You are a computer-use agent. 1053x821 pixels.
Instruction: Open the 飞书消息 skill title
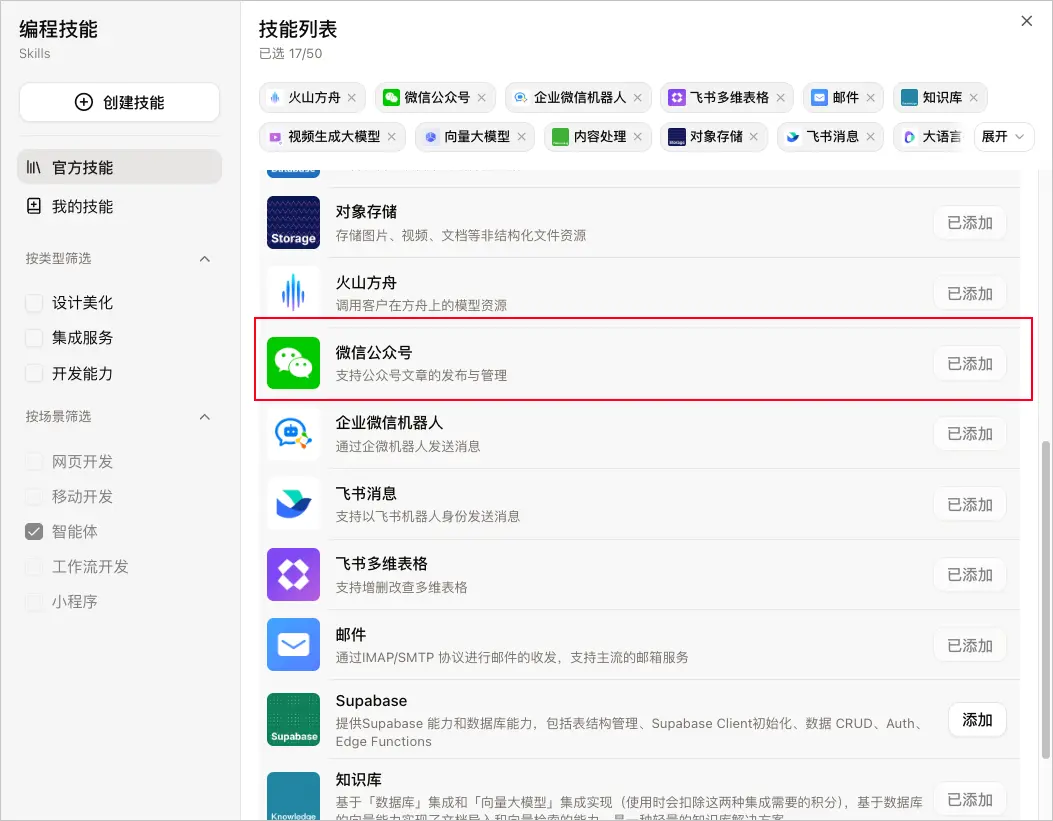[x=366, y=493]
